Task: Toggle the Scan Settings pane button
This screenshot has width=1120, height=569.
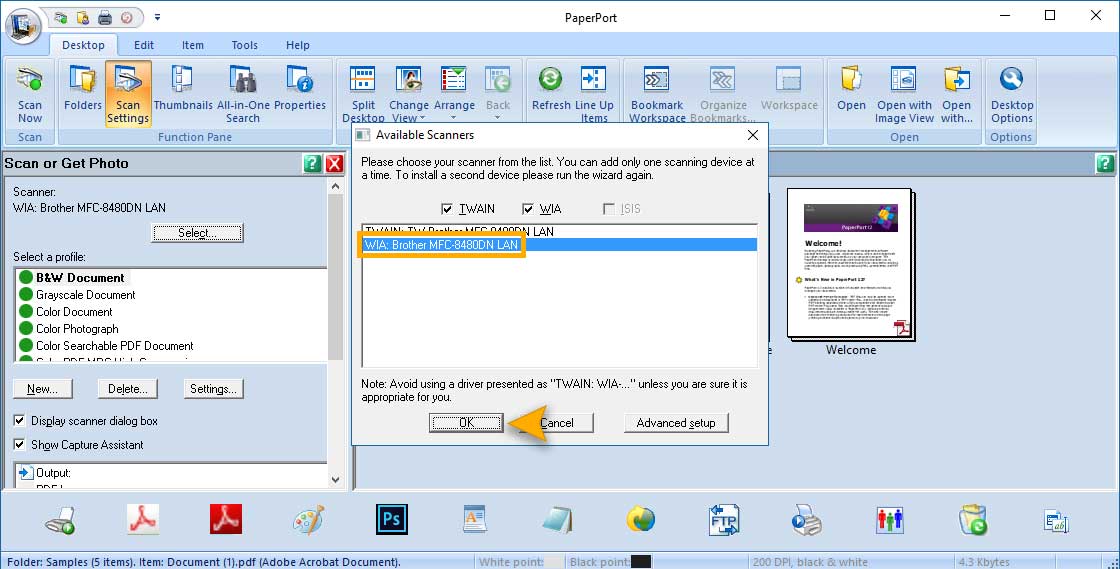Action: coord(128,94)
